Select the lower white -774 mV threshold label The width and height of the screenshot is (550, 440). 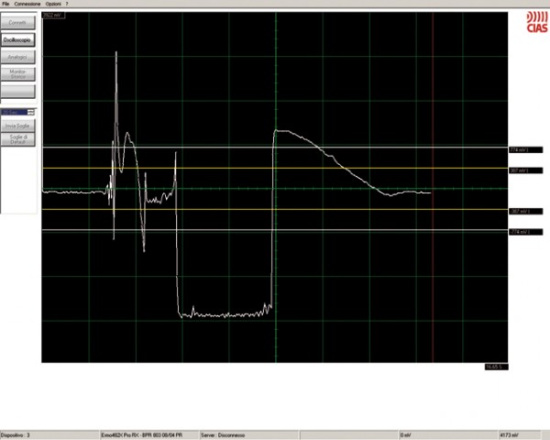coord(525,232)
